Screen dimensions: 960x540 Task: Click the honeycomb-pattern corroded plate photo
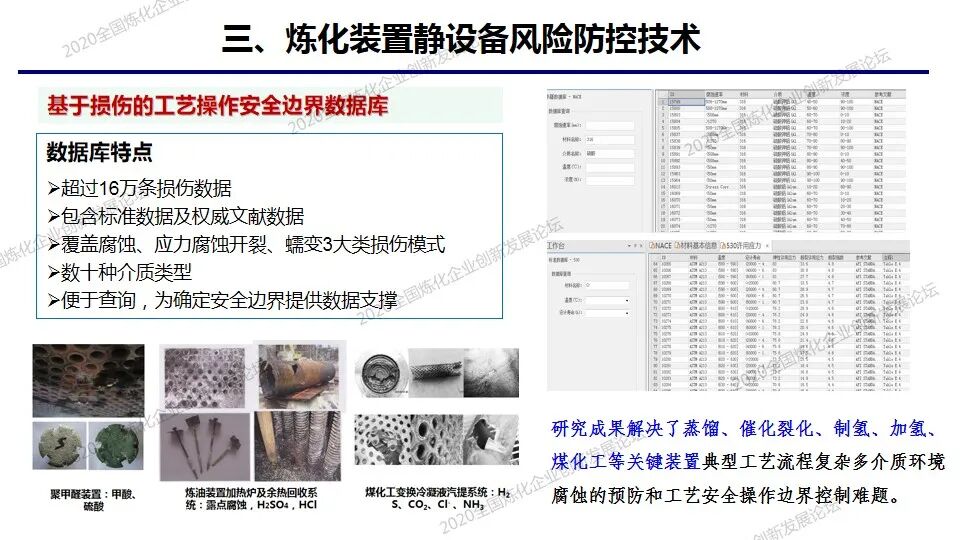[x=206, y=377]
